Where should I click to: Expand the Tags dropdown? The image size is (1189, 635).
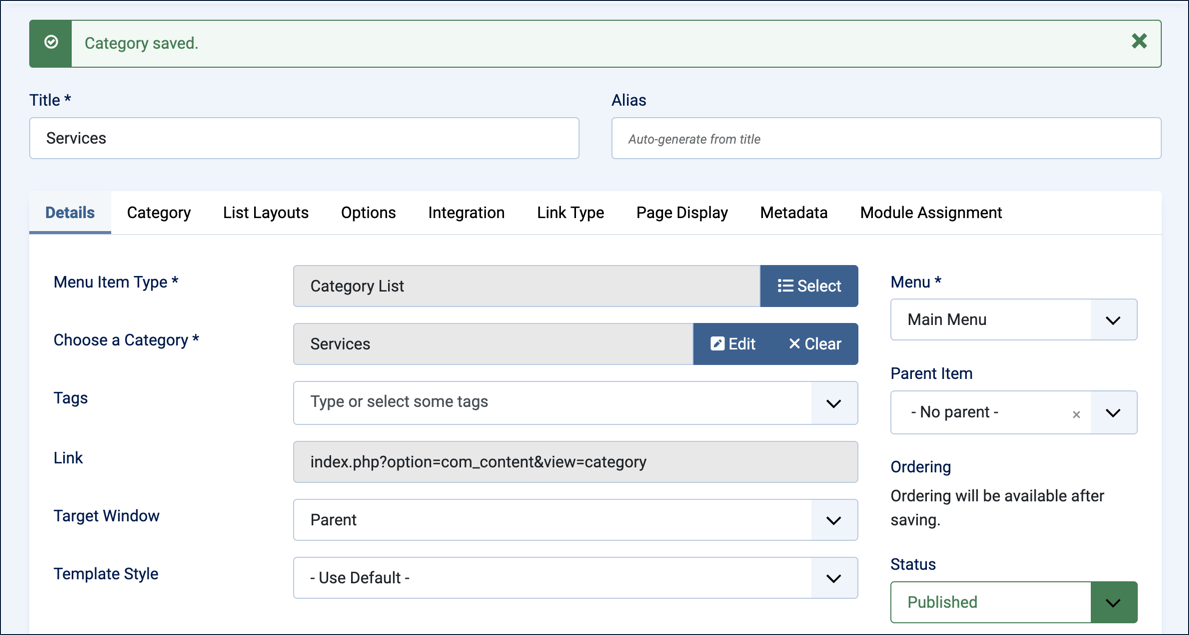[x=834, y=403]
